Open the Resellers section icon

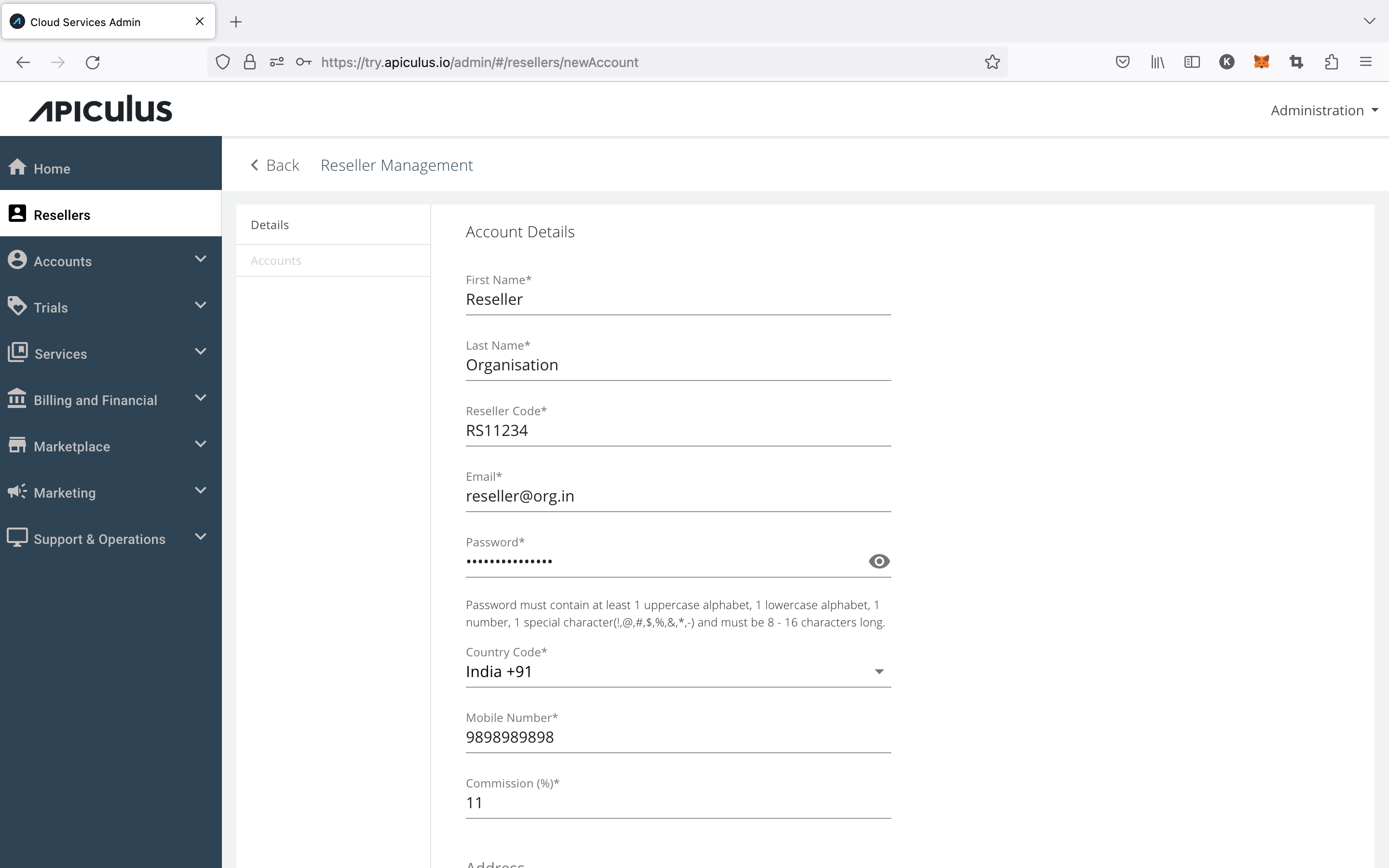click(x=17, y=213)
